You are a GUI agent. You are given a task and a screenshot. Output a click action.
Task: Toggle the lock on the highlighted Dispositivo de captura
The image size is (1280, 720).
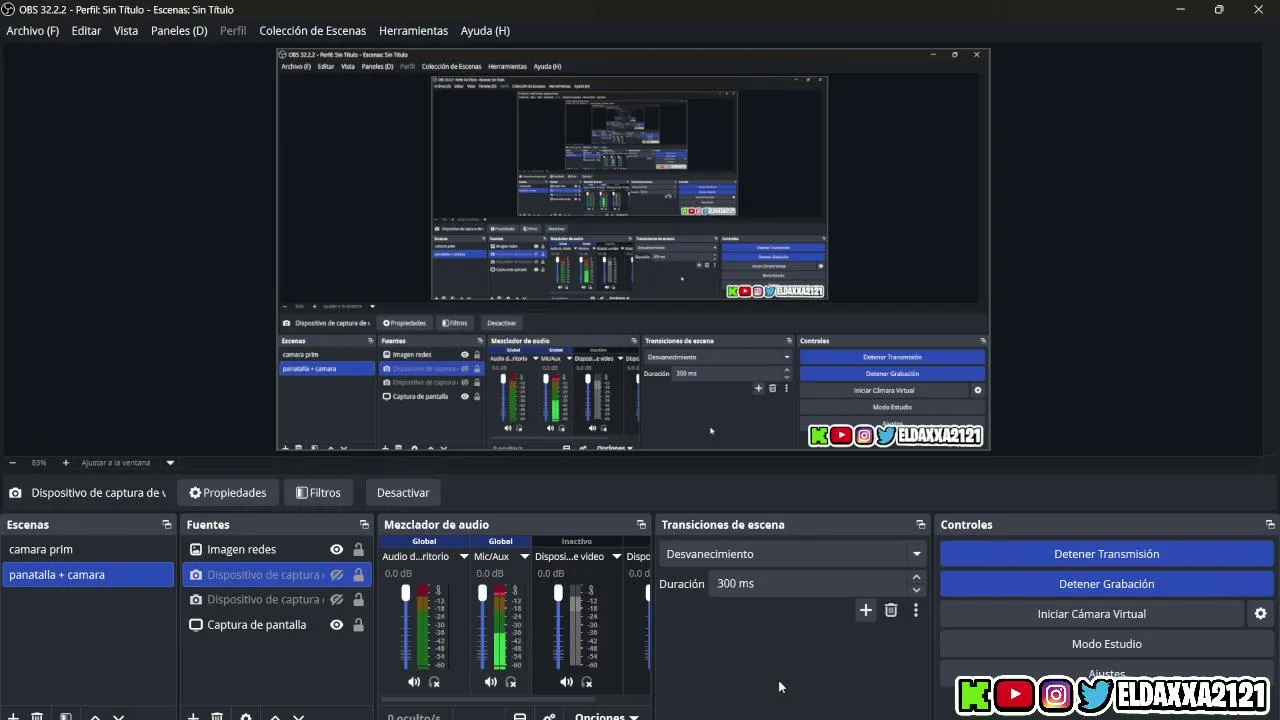tap(358, 575)
